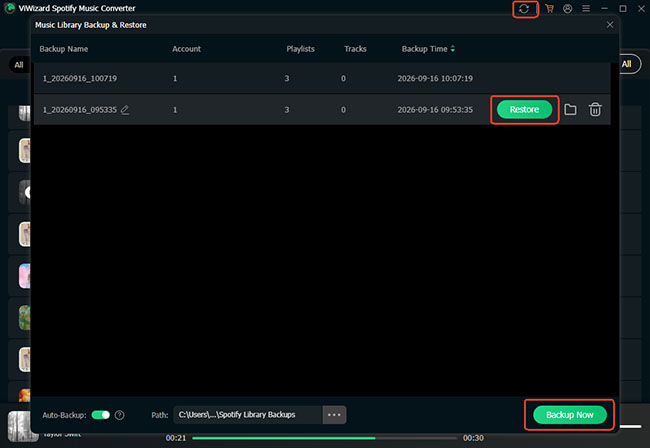
Task: Click the Backup Name column header
Action: pyautogui.click(x=64, y=49)
